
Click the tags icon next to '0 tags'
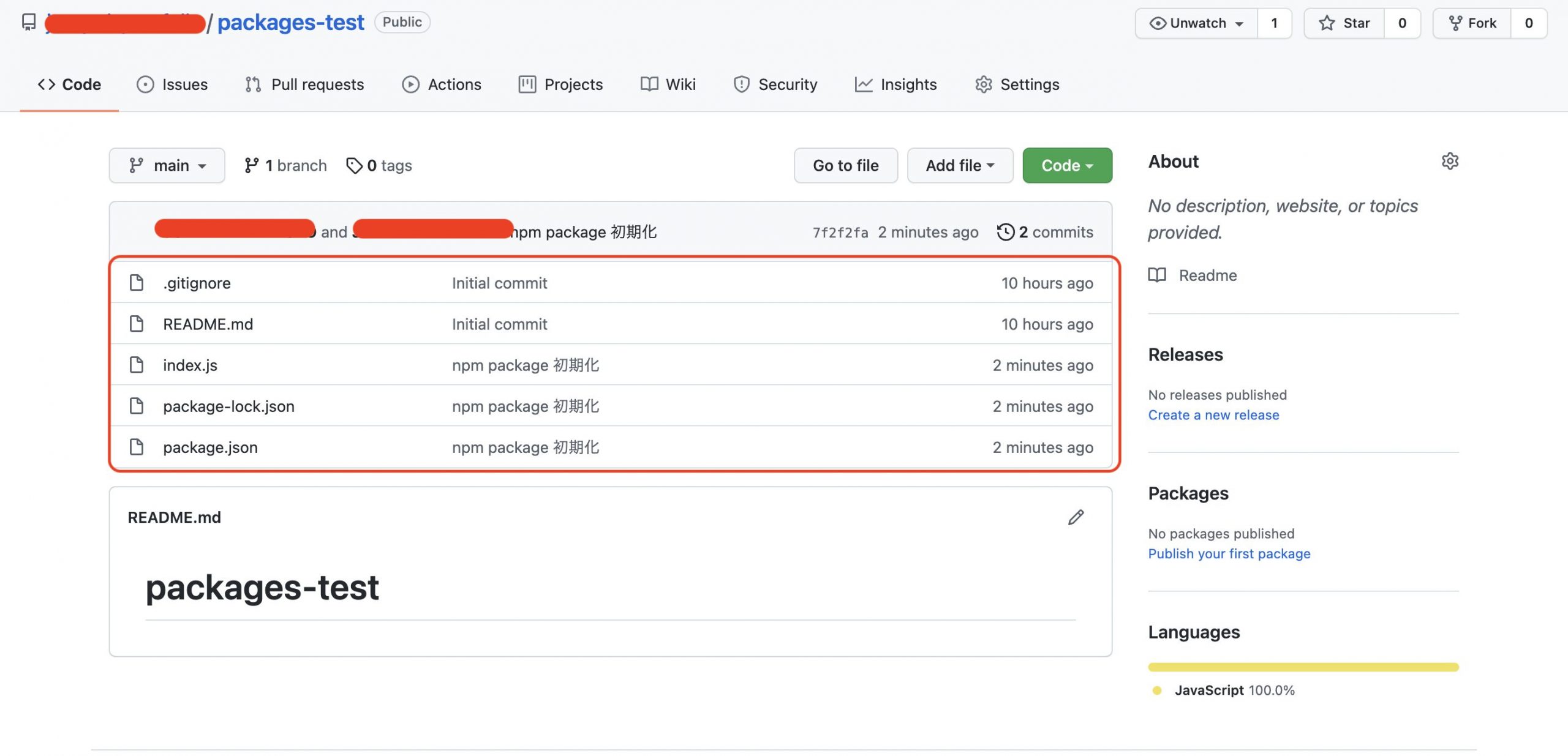[355, 165]
